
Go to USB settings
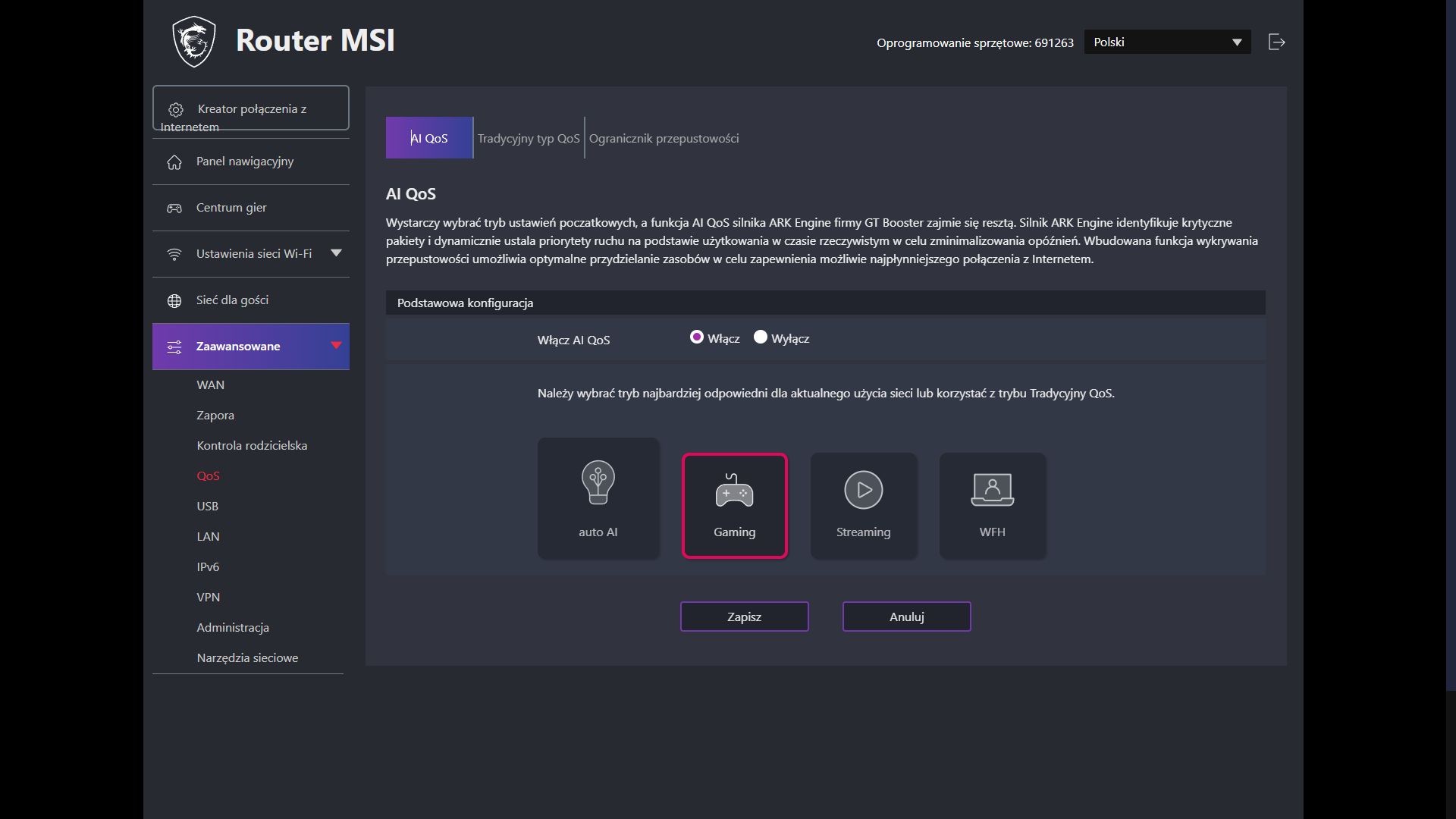[x=208, y=507]
